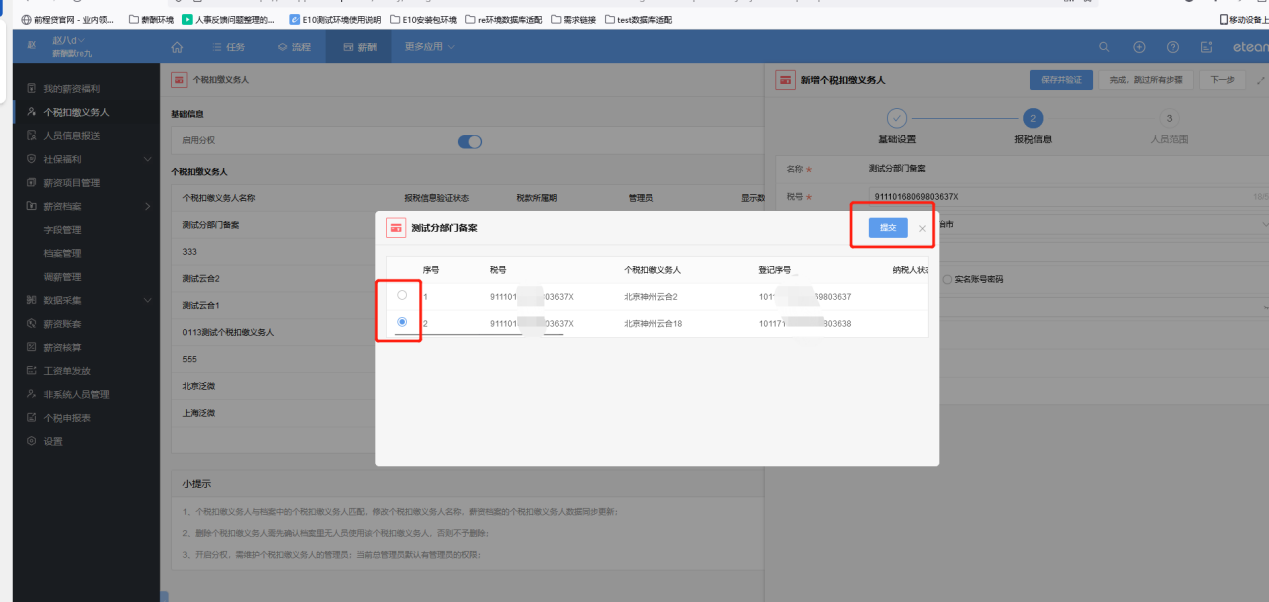Screen dimensions: 1269x602
Task: Open bookmark folder E10安装包环境
Action: tap(423, 19)
